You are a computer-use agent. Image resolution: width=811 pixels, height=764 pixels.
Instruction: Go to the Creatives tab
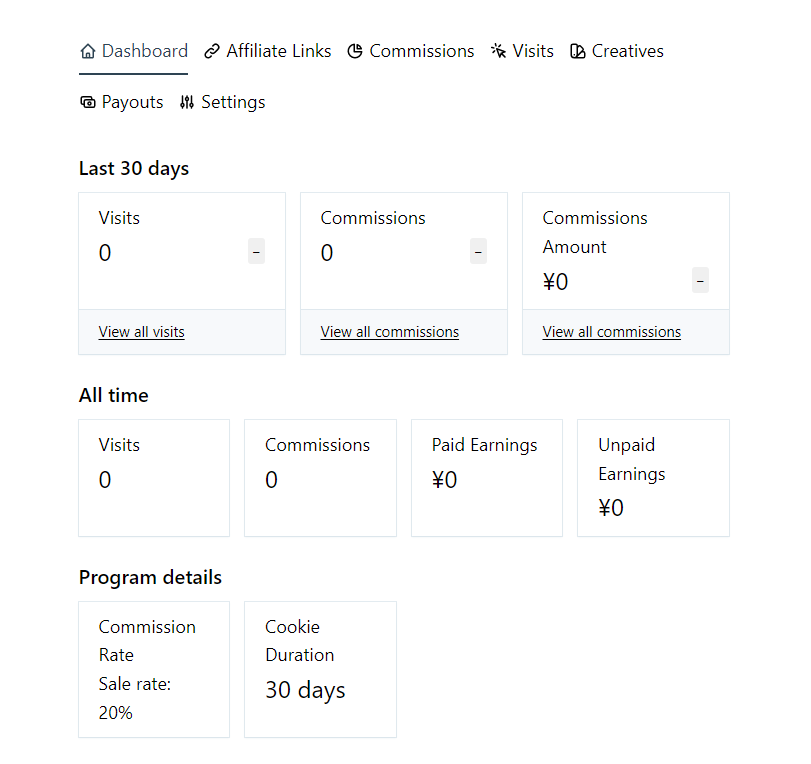[627, 51]
